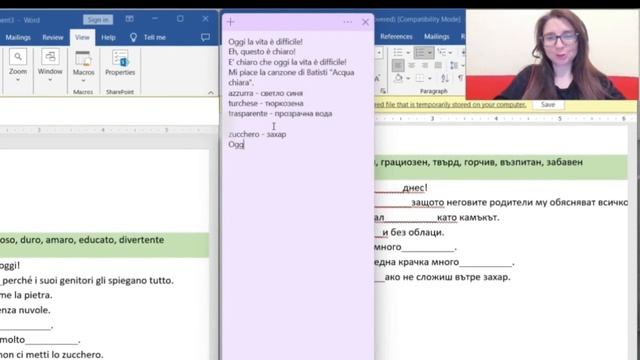Align text left in right Word ribbon

(398, 65)
